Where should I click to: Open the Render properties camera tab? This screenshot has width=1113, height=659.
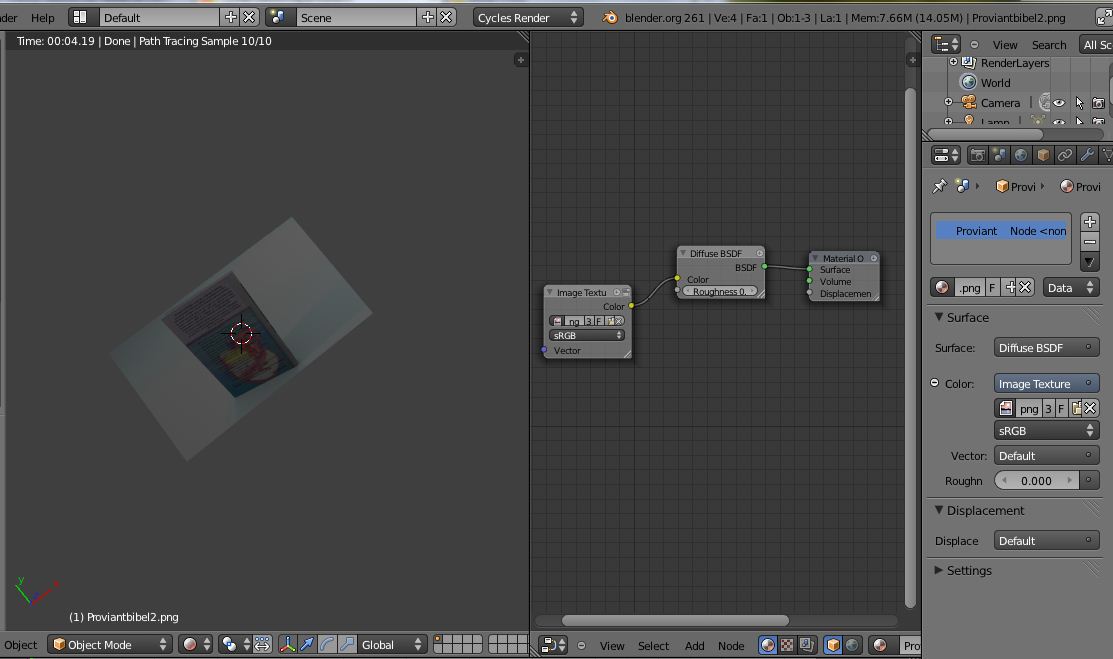[977, 155]
